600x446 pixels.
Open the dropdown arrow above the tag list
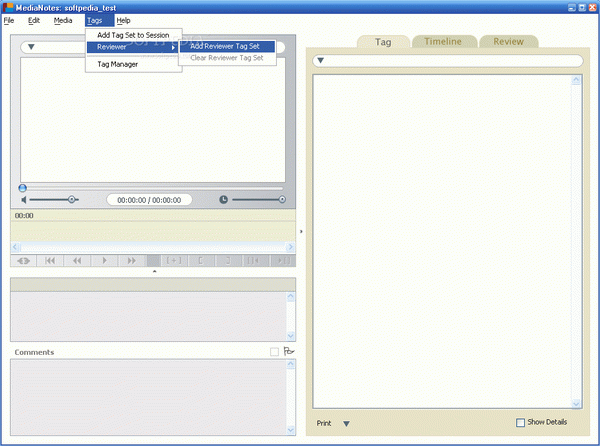(320, 62)
